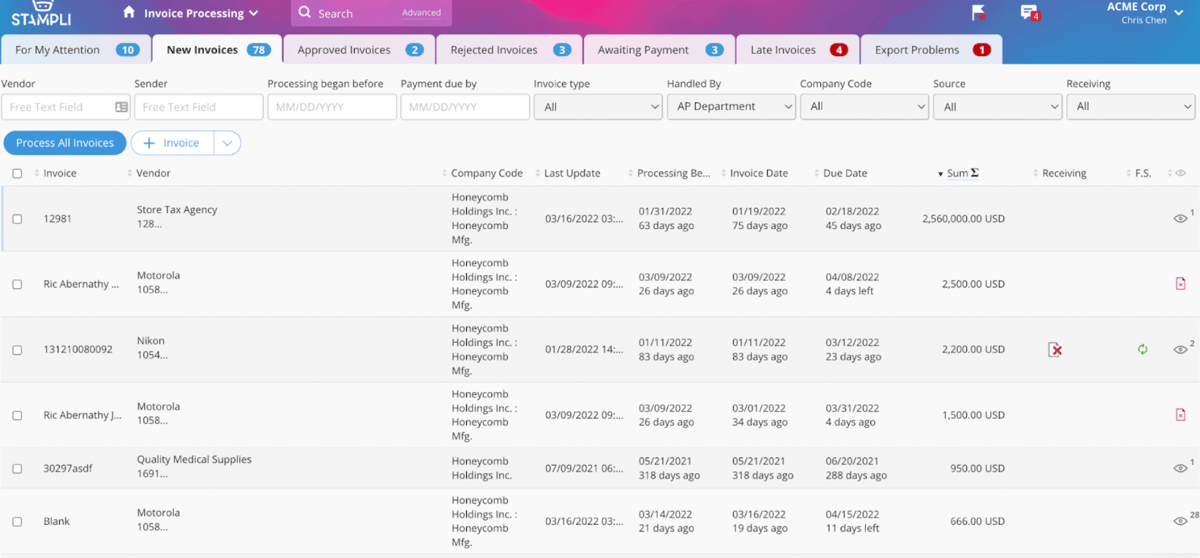This screenshot has height=558, width=1200.
Task: Open the flag notifications icon
Action: (979, 12)
